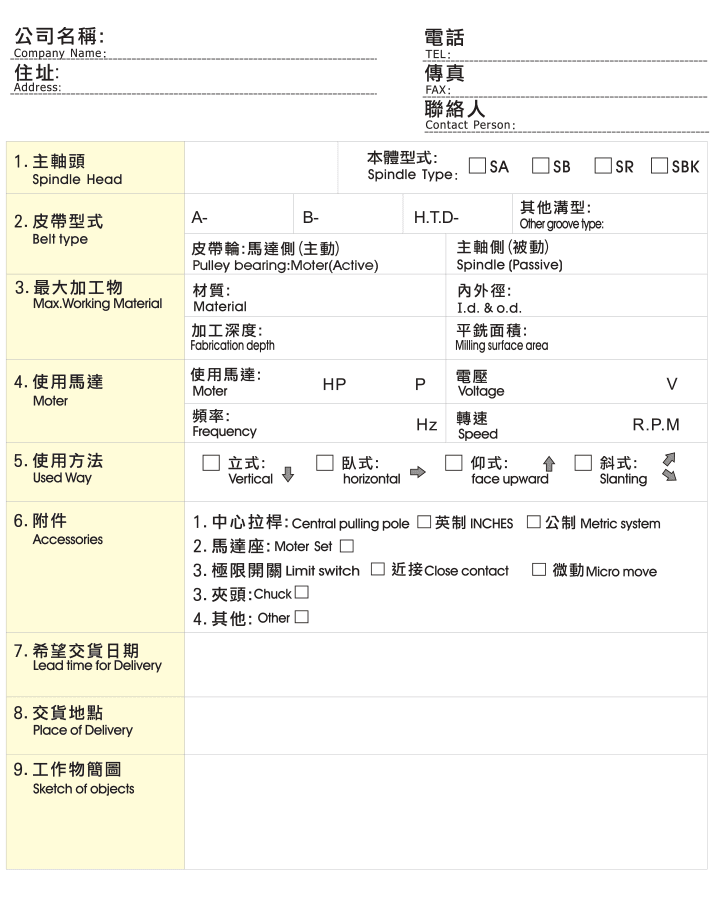
Task: Click the 'Central pulling pole' text
Action: (x=350, y=523)
